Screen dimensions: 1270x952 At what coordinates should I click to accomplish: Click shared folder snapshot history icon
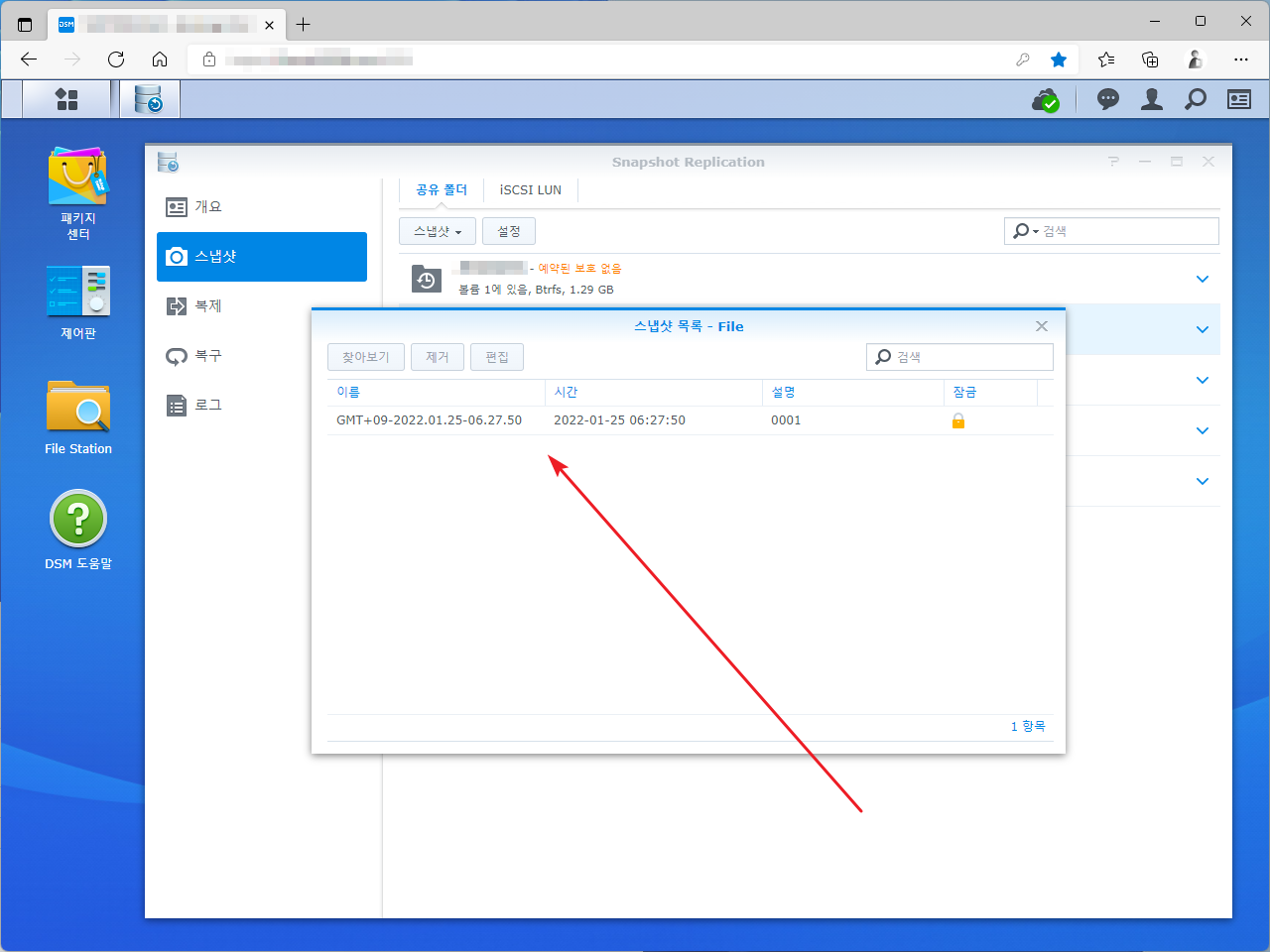[x=427, y=280]
